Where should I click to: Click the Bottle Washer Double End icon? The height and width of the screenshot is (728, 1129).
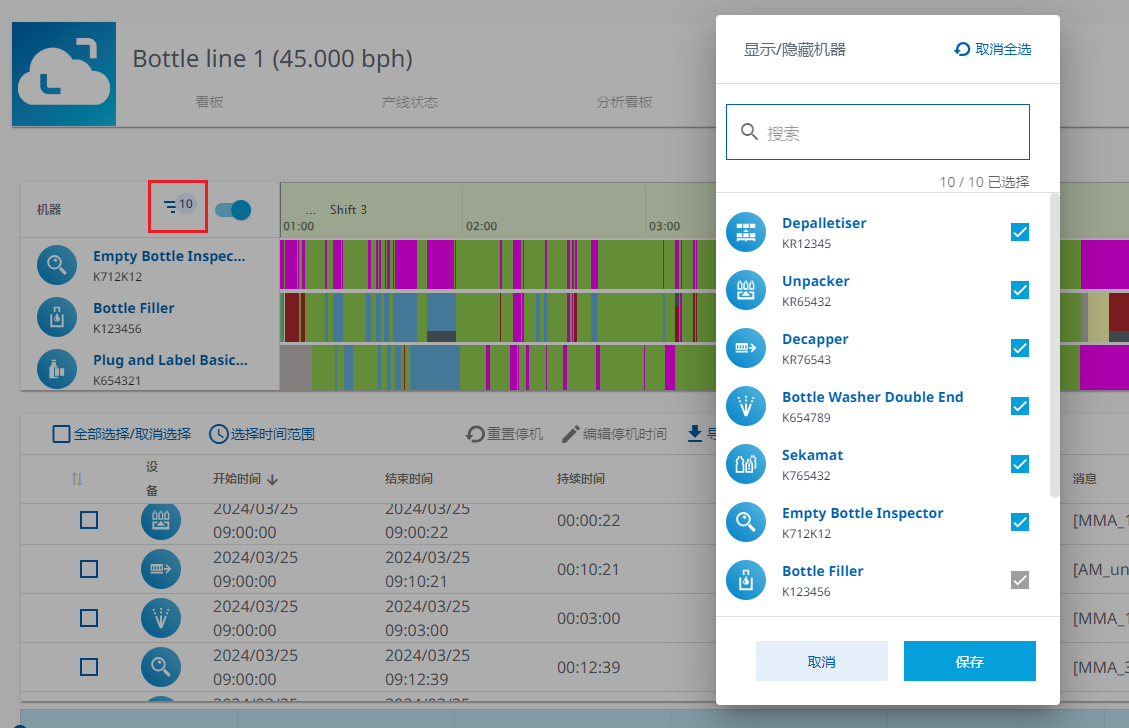point(745,407)
